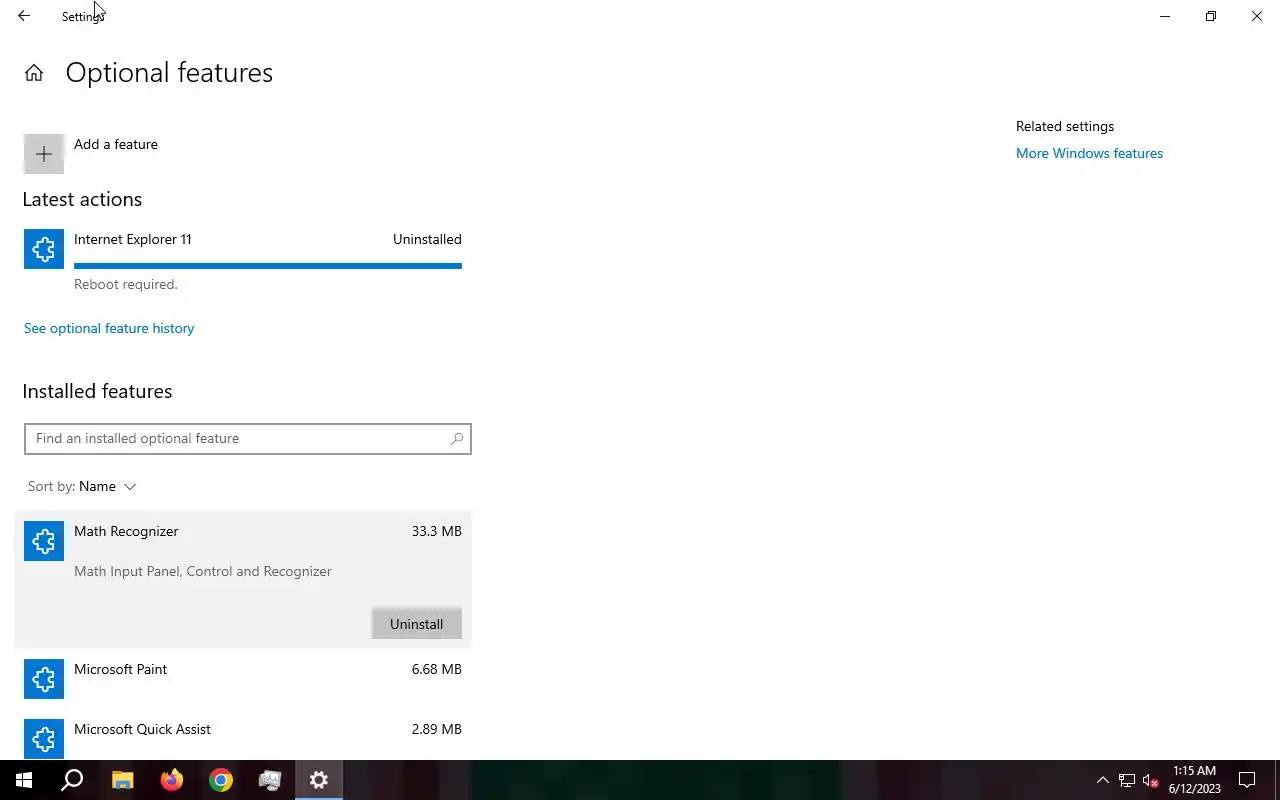The height and width of the screenshot is (800, 1280).
Task: Open taskbar Search
Action: [x=72, y=780]
